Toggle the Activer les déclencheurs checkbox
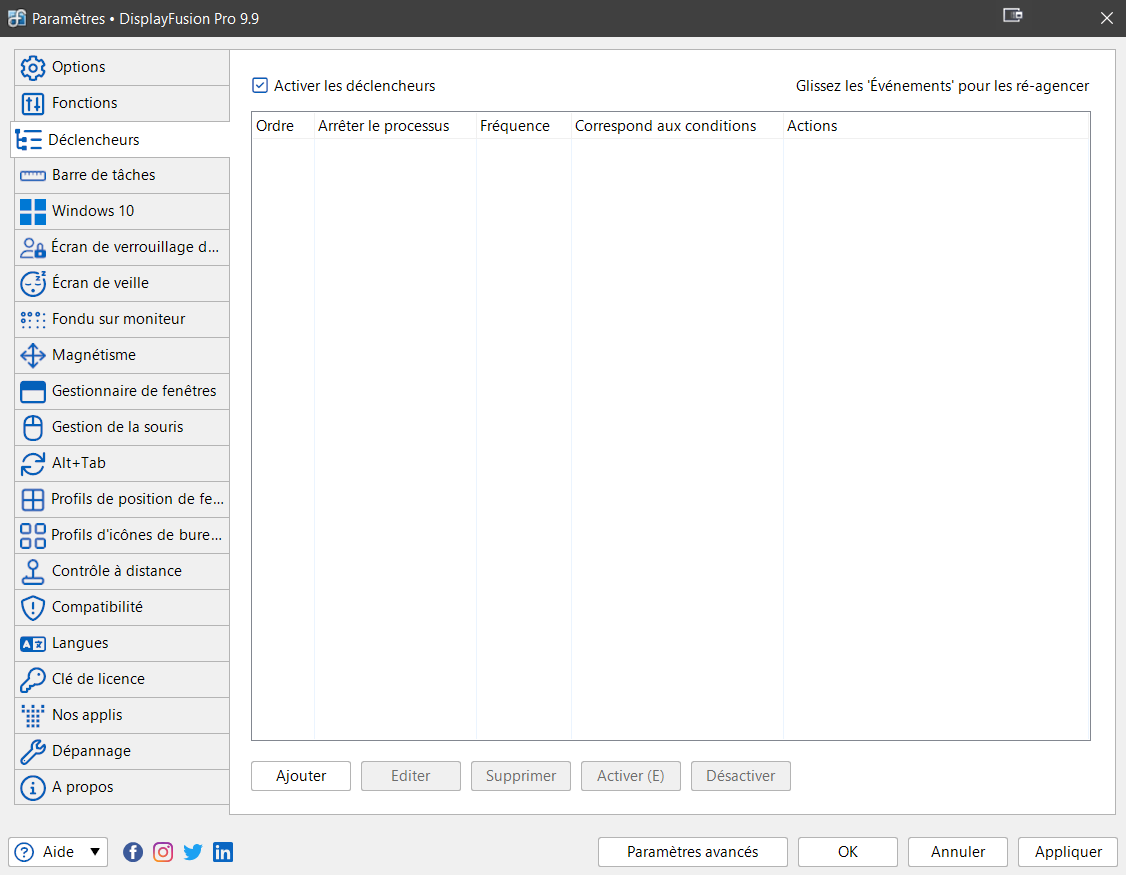 pyautogui.click(x=260, y=85)
